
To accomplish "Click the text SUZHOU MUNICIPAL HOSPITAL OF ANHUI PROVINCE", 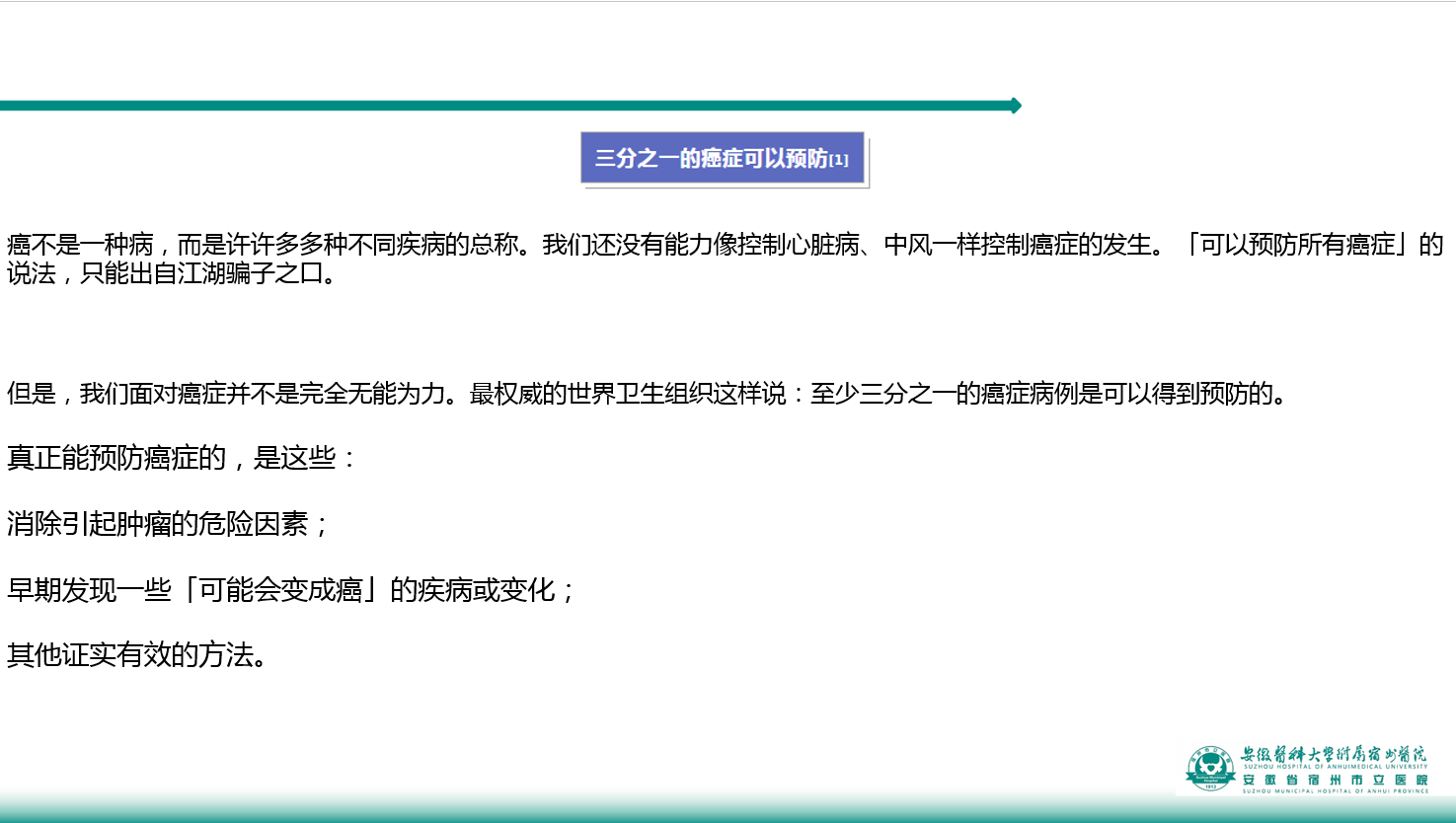I will (1335, 790).
